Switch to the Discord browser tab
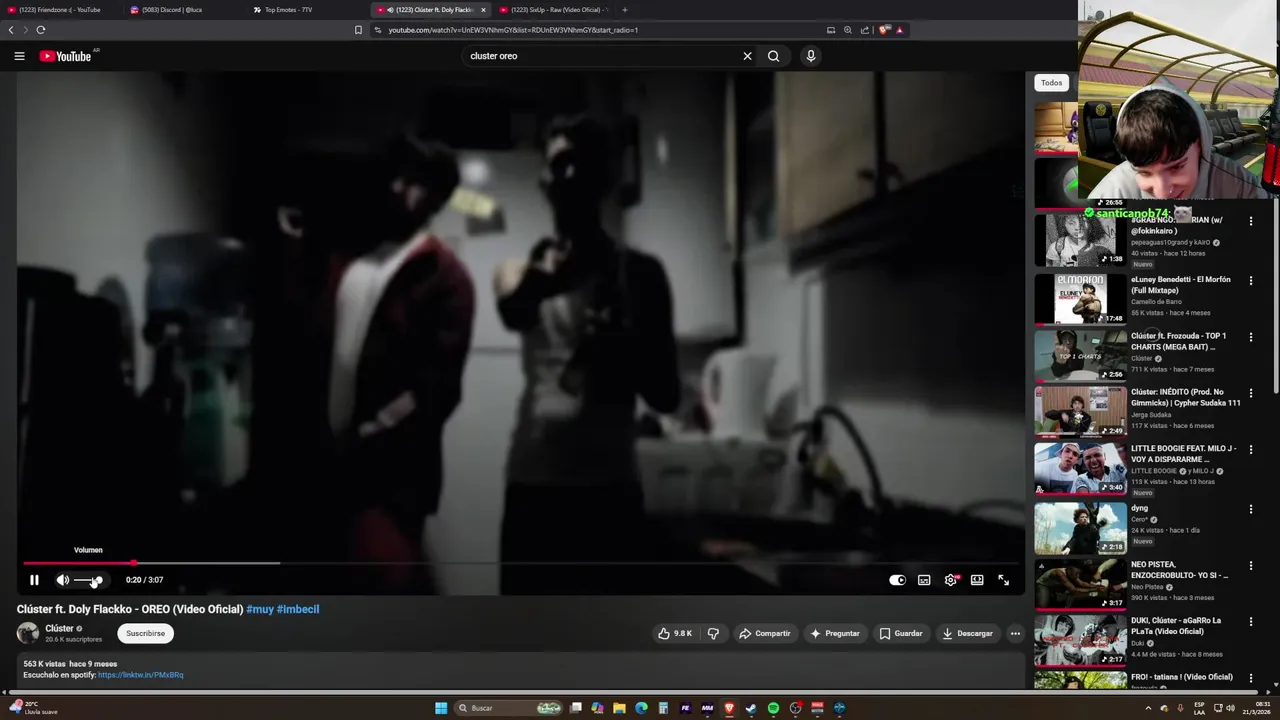1280x720 pixels. click(x=182, y=10)
